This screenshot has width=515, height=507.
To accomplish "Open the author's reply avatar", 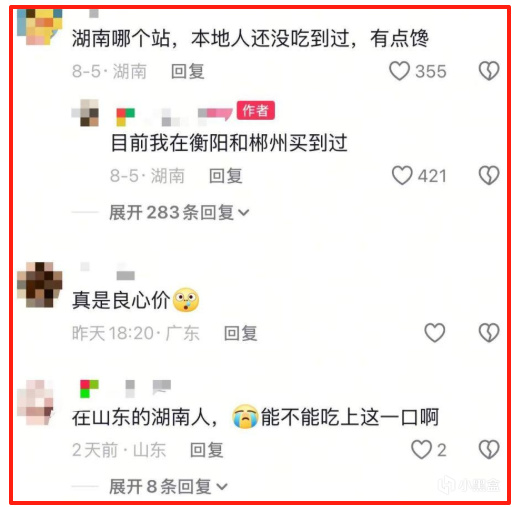I will [x=85, y=113].
